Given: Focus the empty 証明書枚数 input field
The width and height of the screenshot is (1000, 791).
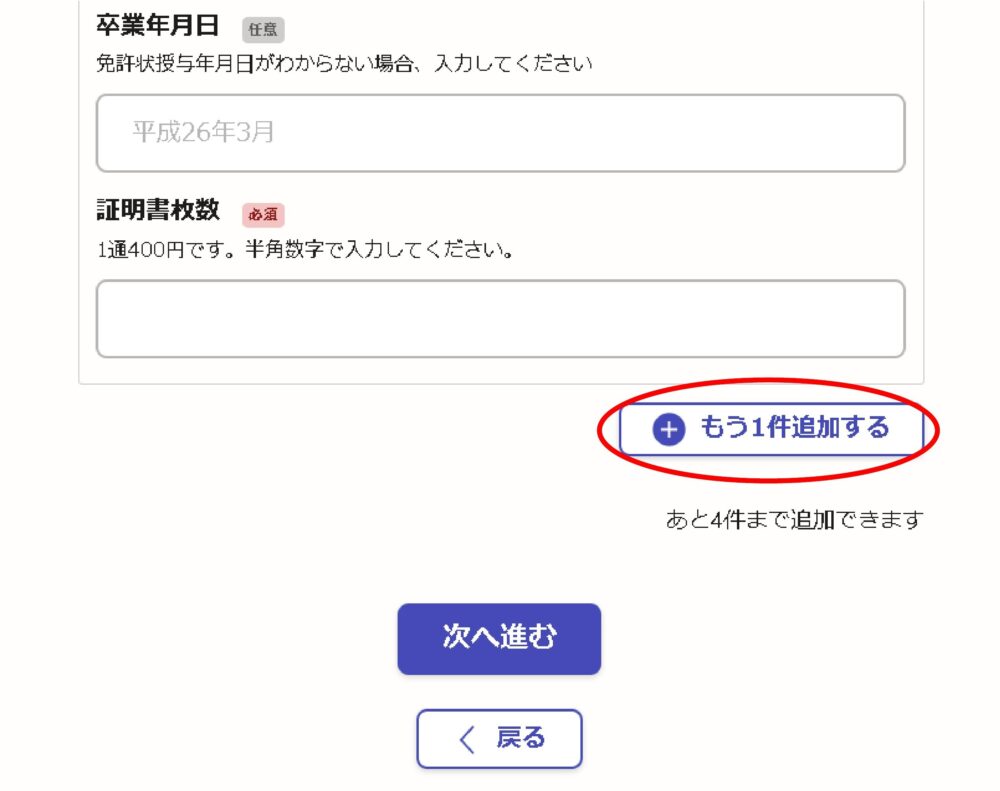Looking at the screenshot, I should pyautogui.click(x=501, y=318).
